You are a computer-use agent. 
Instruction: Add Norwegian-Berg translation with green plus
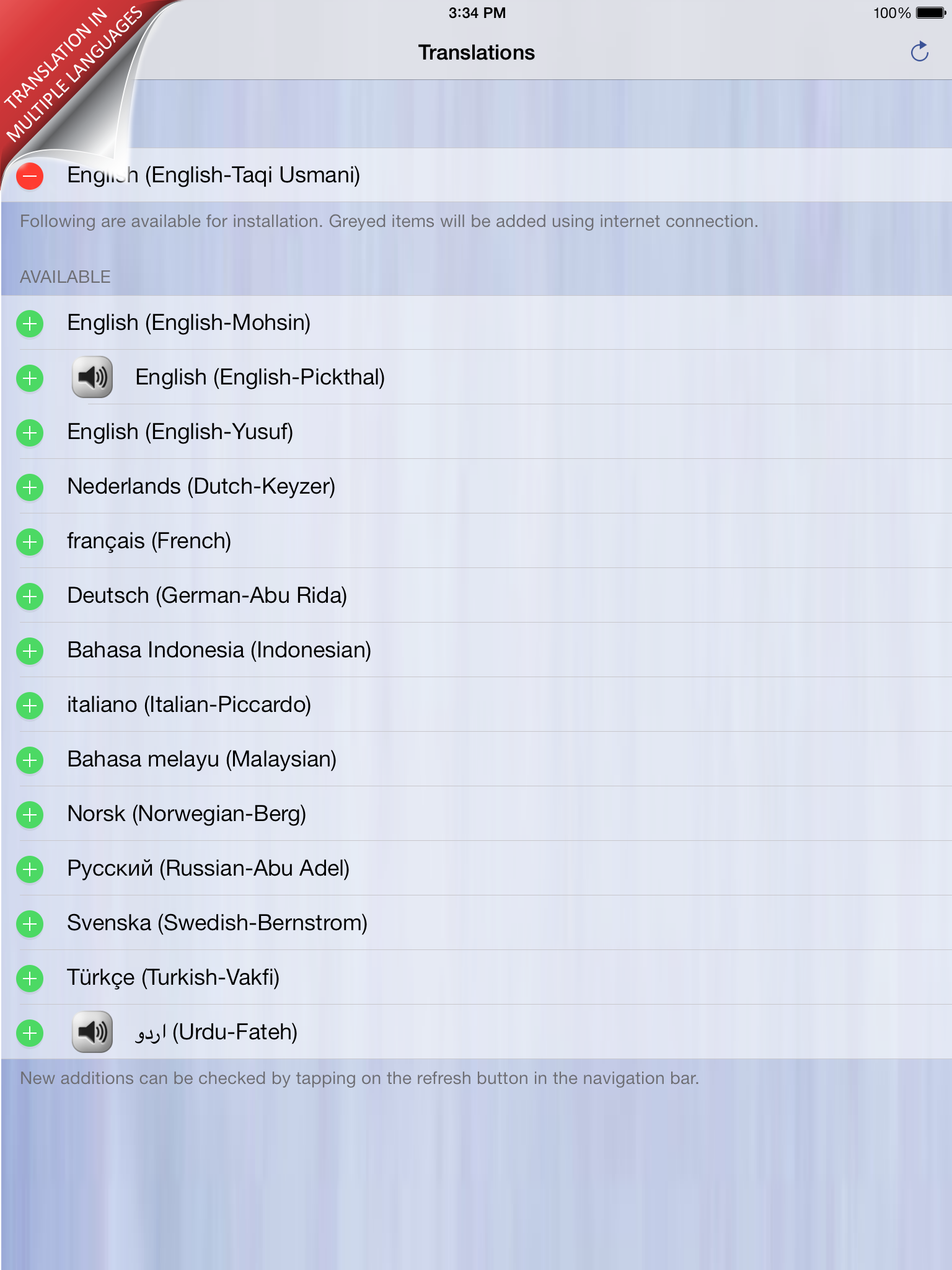click(30, 814)
